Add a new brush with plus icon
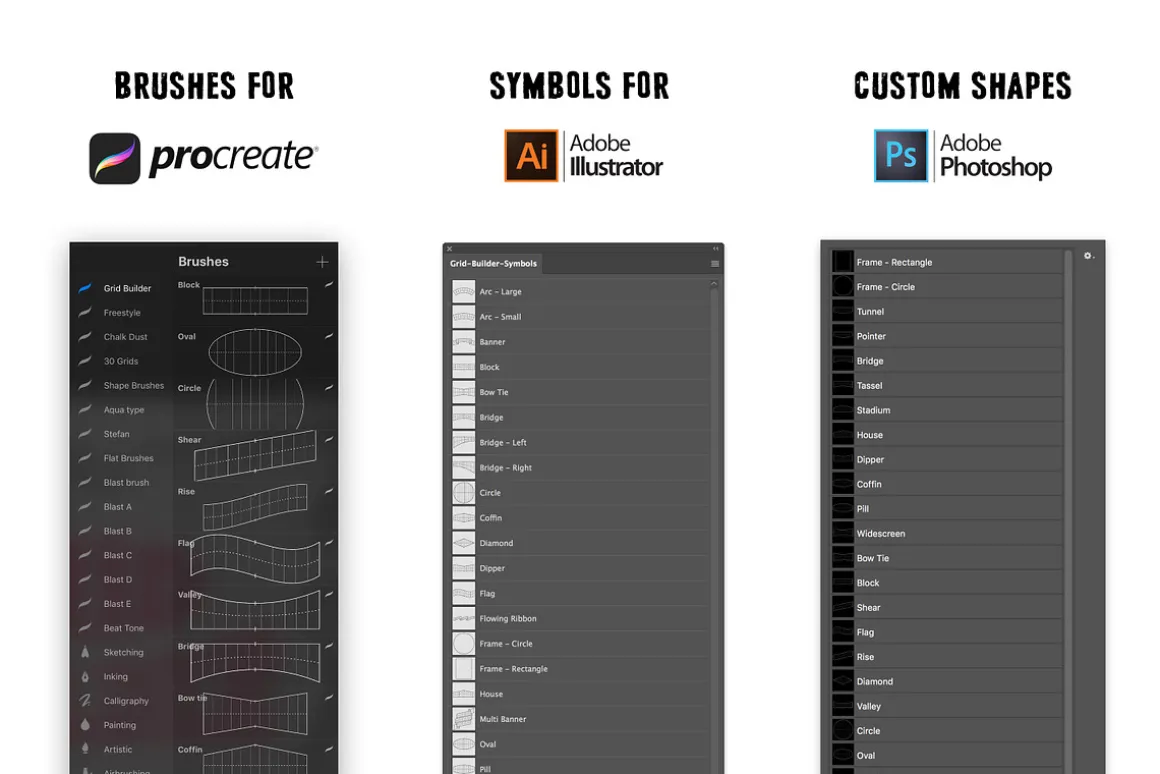This screenshot has width=1160, height=774. click(x=322, y=262)
